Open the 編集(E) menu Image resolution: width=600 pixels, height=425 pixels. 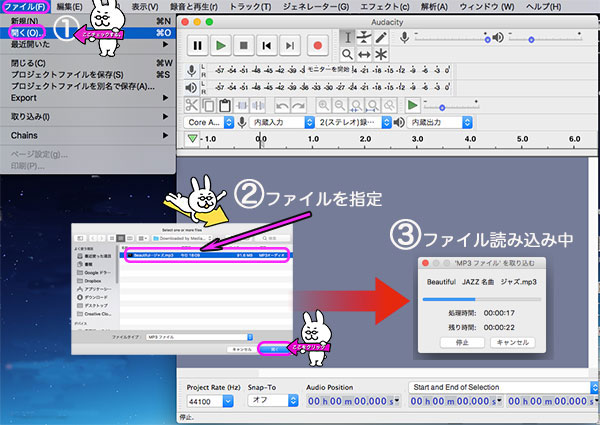(x=69, y=7)
